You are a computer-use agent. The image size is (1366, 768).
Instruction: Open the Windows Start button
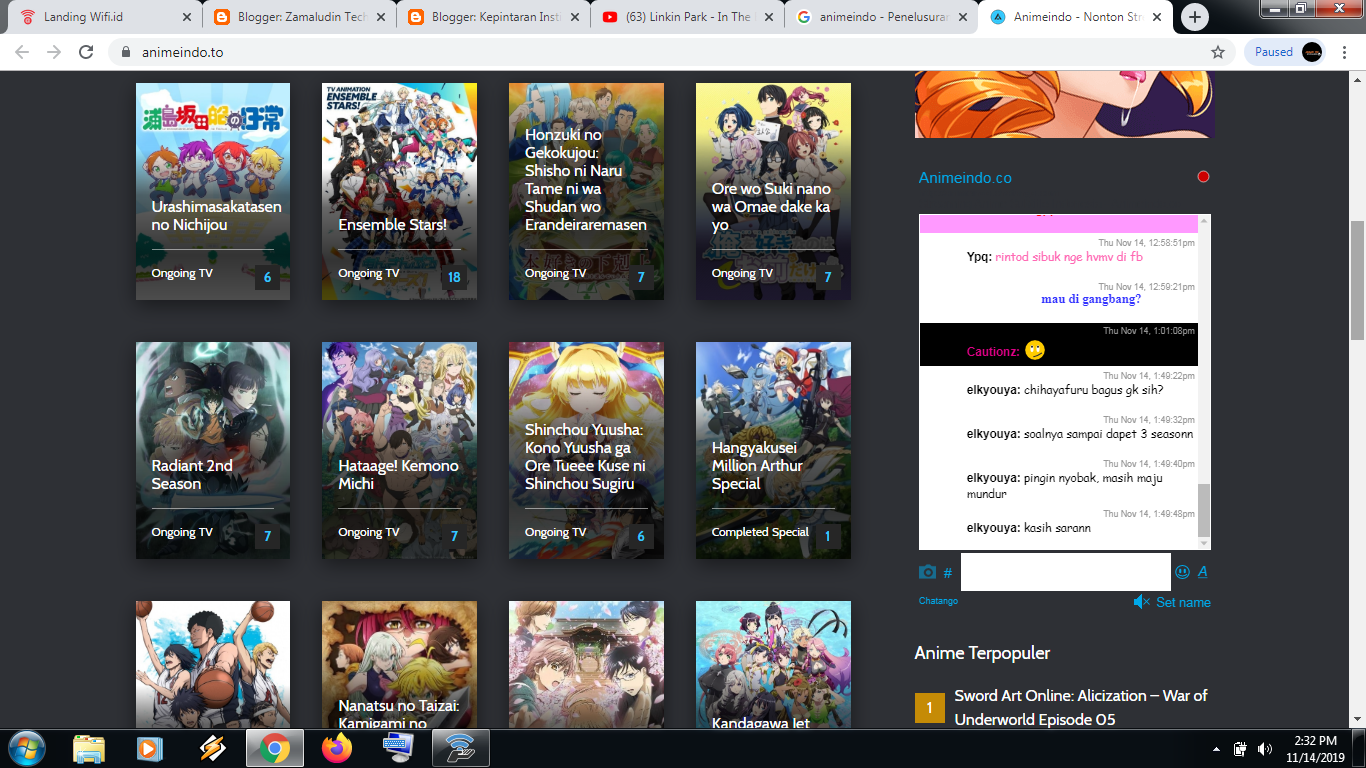pyautogui.click(x=26, y=748)
